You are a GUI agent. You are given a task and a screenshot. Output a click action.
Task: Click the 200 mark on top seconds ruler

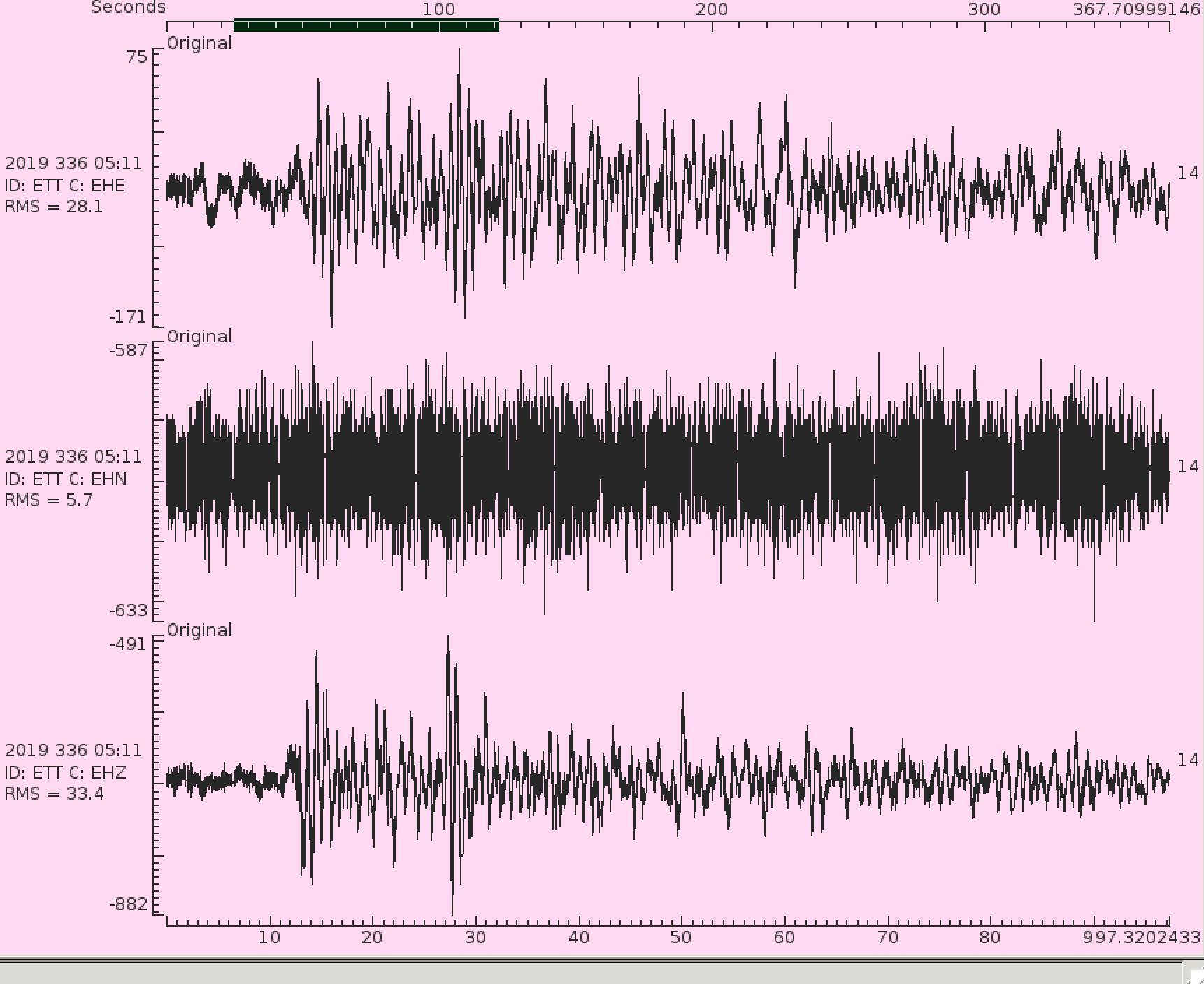point(712,10)
